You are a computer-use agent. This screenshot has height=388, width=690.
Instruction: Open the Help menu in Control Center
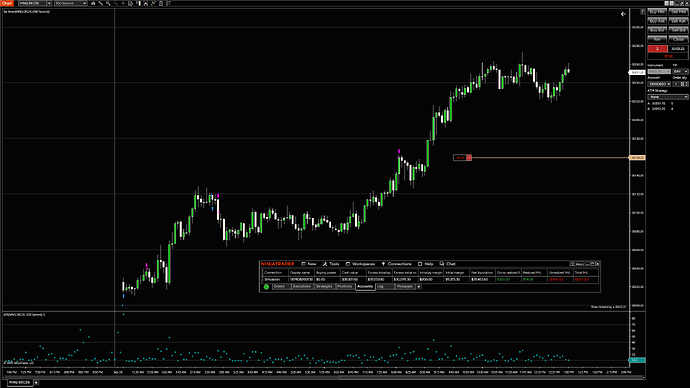coord(426,264)
